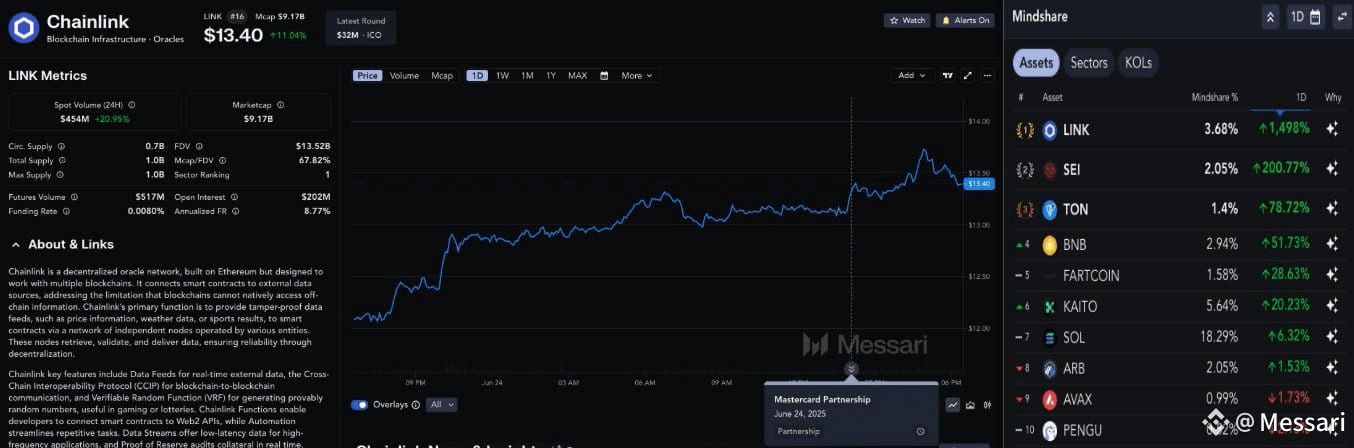Click the Mastercard Partnership event title
Screen dimensions: 1354x448
tap(822, 399)
